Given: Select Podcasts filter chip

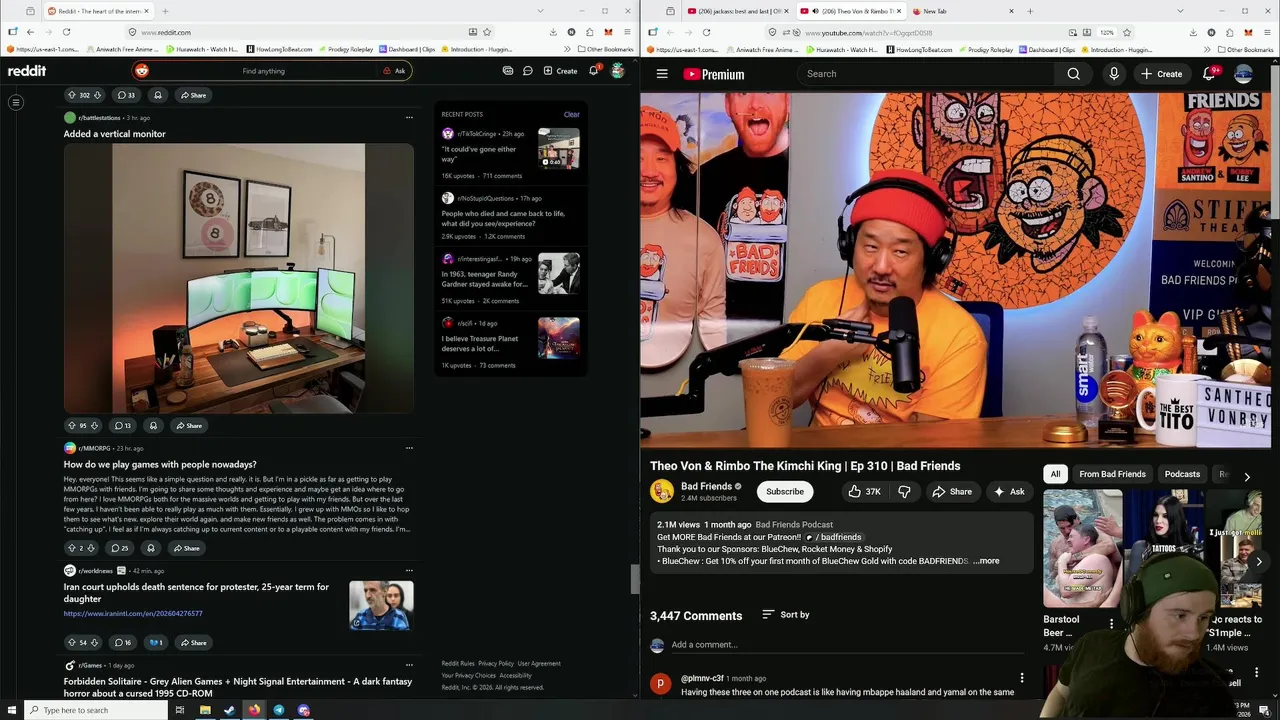Looking at the screenshot, I should coord(1182,474).
